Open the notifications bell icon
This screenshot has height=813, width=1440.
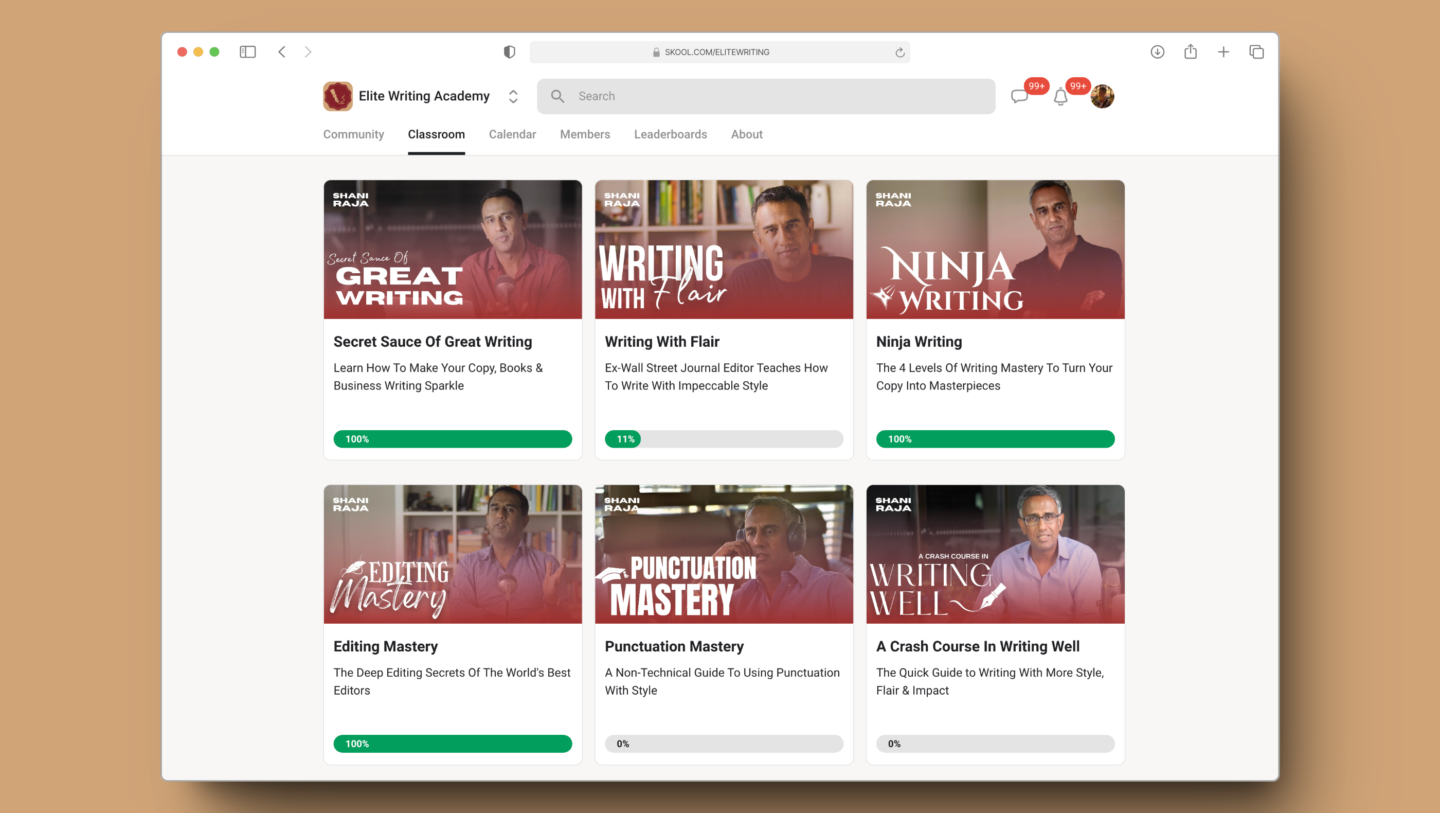tap(1060, 95)
